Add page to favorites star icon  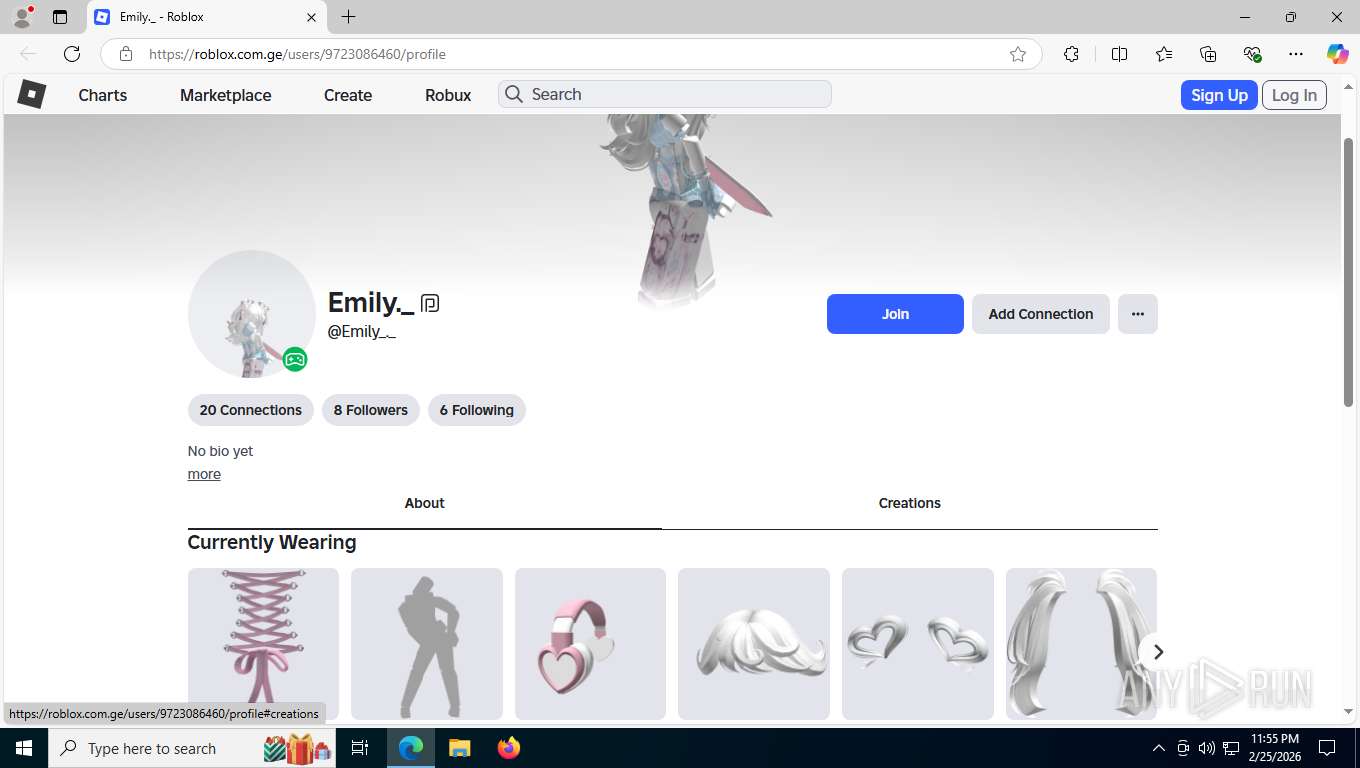[1018, 54]
